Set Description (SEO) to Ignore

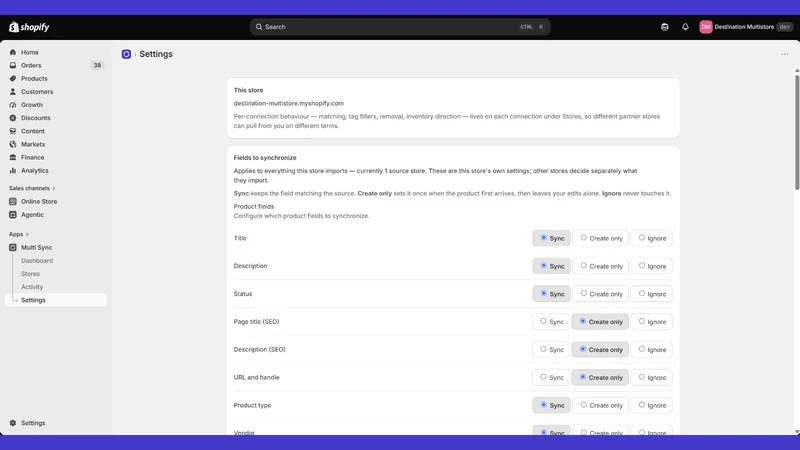[x=652, y=349]
